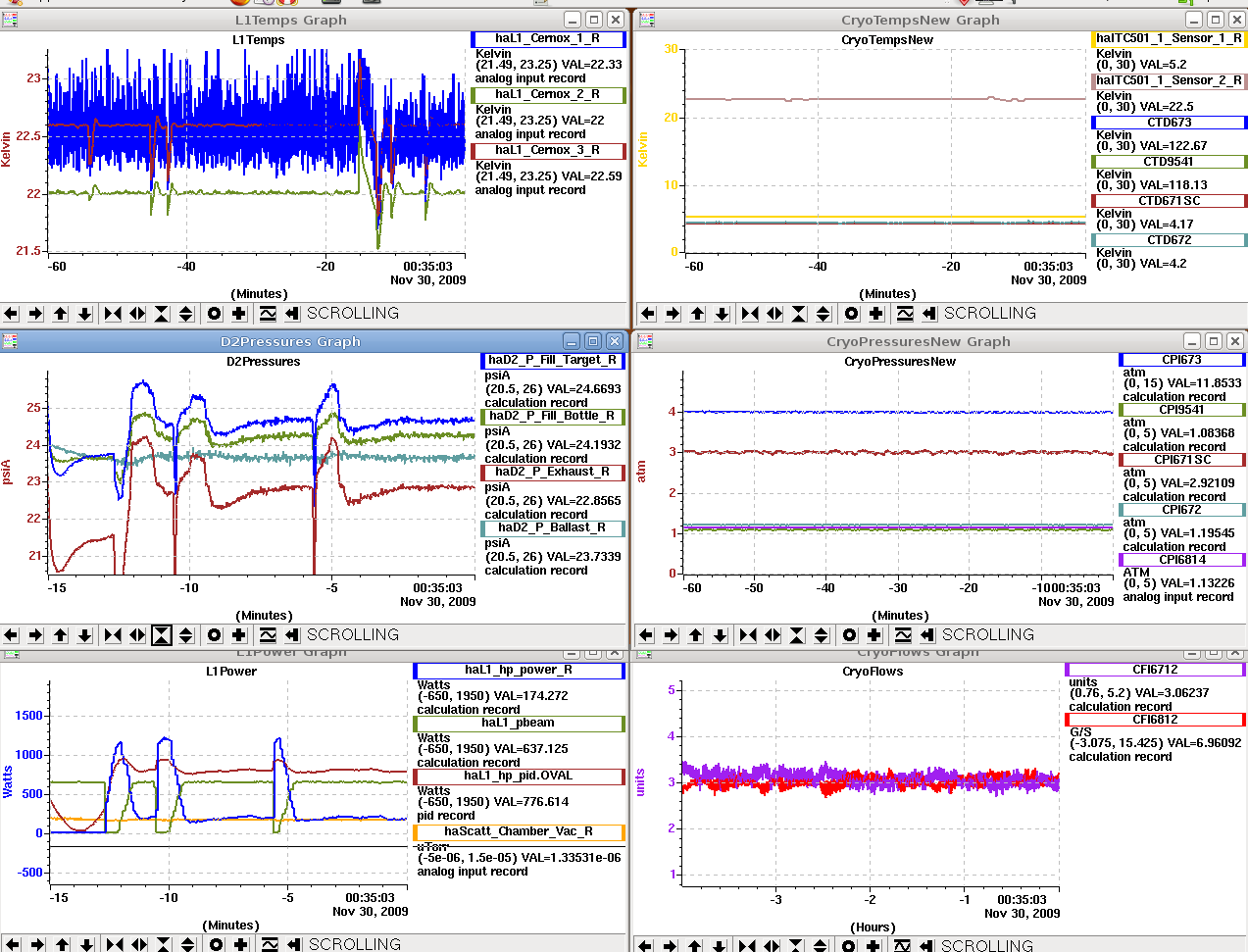Click the CryoTempsNew Graph title bar
The image size is (1248, 952).
(920, 20)
